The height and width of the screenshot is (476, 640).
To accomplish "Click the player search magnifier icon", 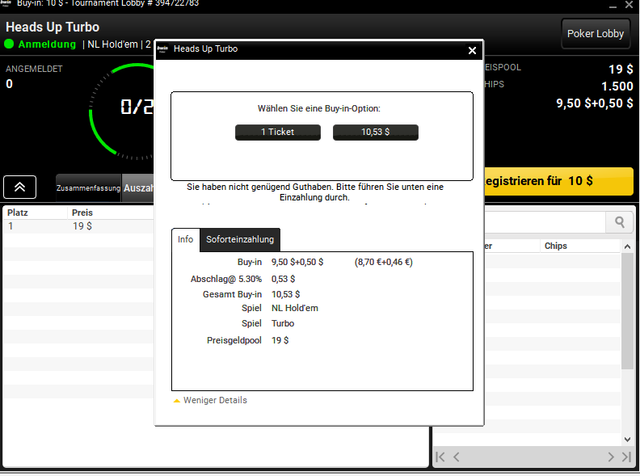I will point(620,222).
